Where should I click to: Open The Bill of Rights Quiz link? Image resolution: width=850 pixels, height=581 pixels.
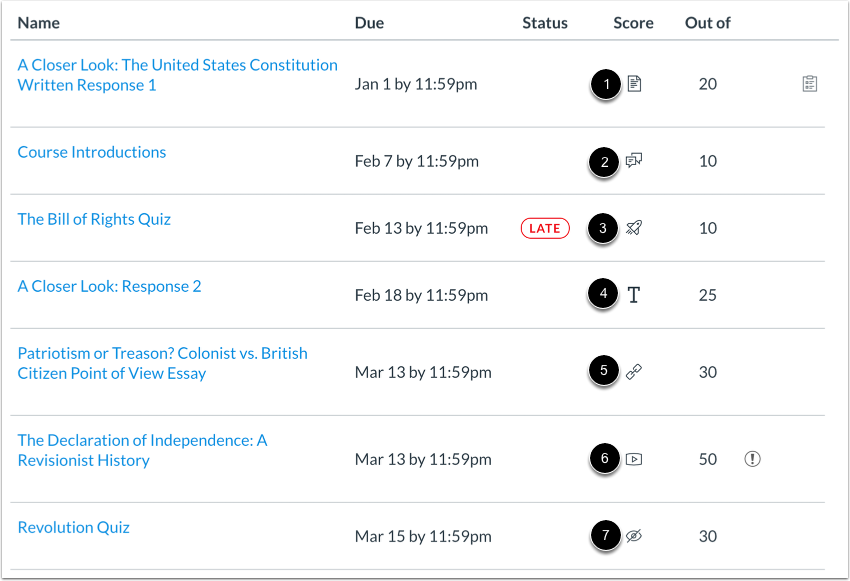(94, 219)
